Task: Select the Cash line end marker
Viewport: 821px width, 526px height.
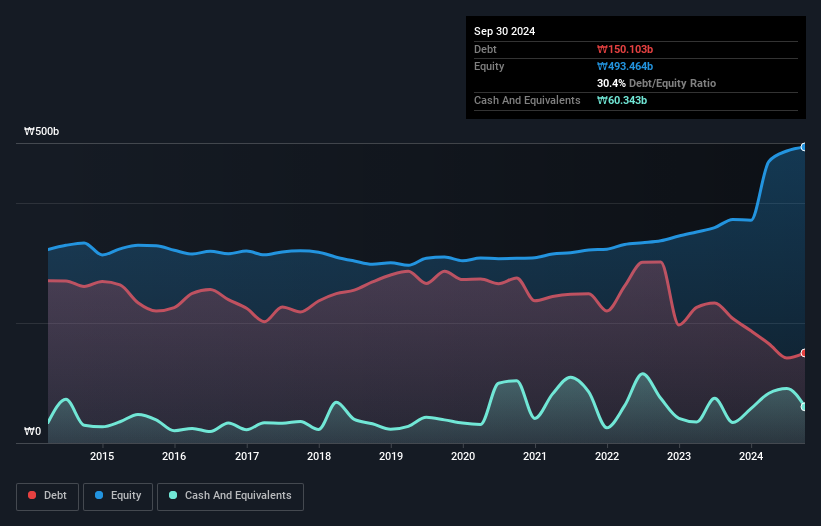Action: (804, 407)
